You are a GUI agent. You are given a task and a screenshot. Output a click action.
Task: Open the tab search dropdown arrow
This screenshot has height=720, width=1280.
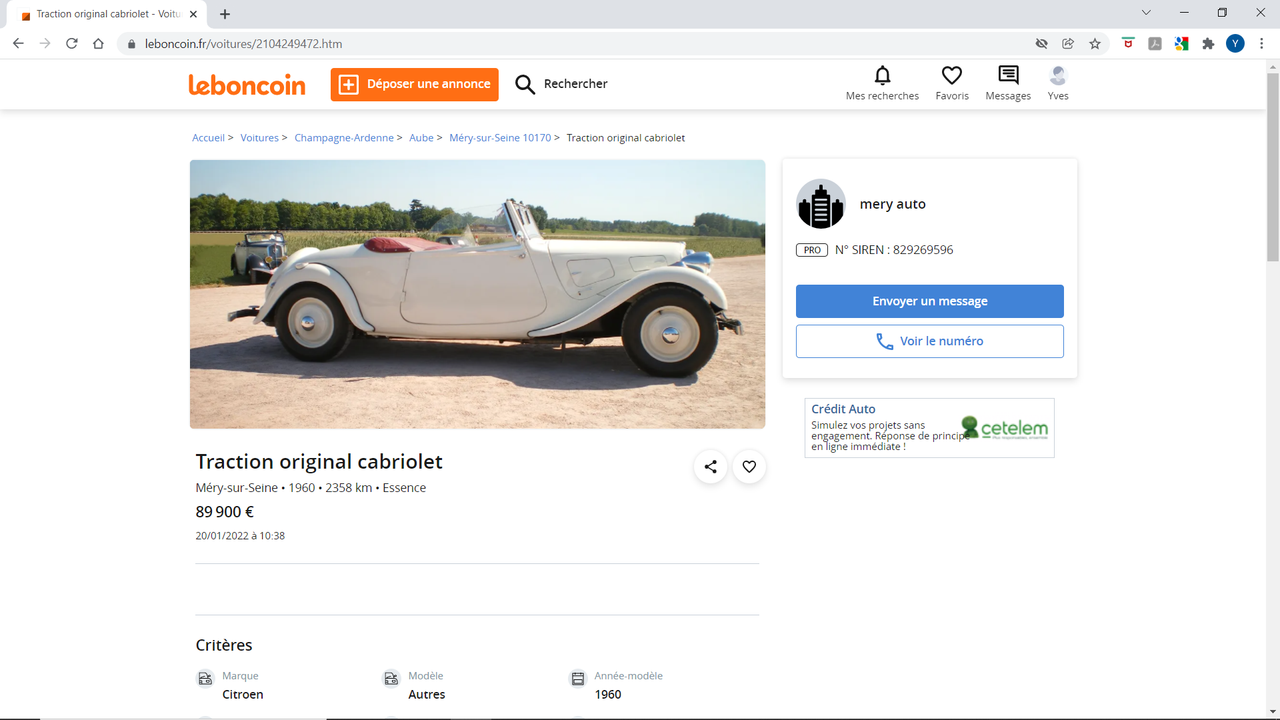coord(1146,13)
